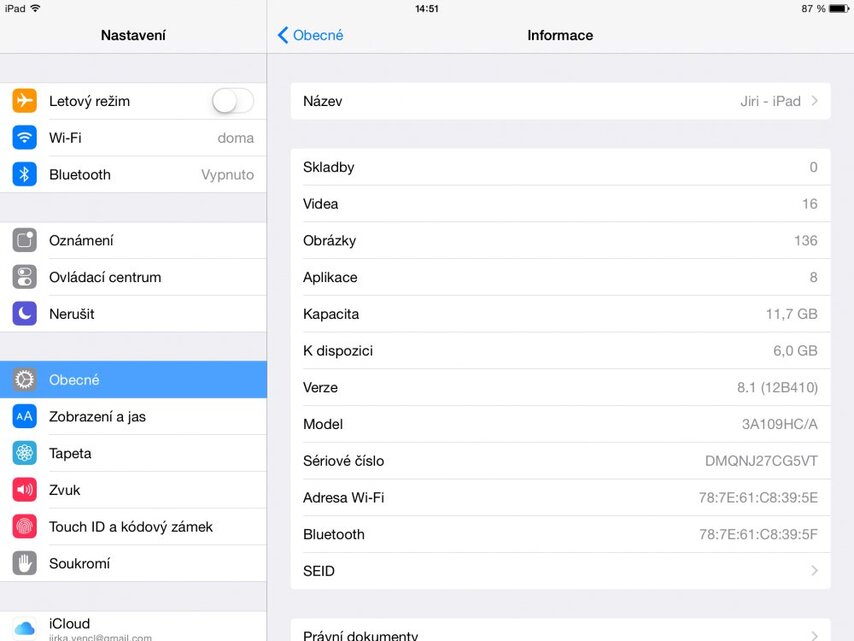The height and width of the screenshot is (641, 854).
Task: Tap the Touch ID a kódový zámek icon
Action: [24, 526]
